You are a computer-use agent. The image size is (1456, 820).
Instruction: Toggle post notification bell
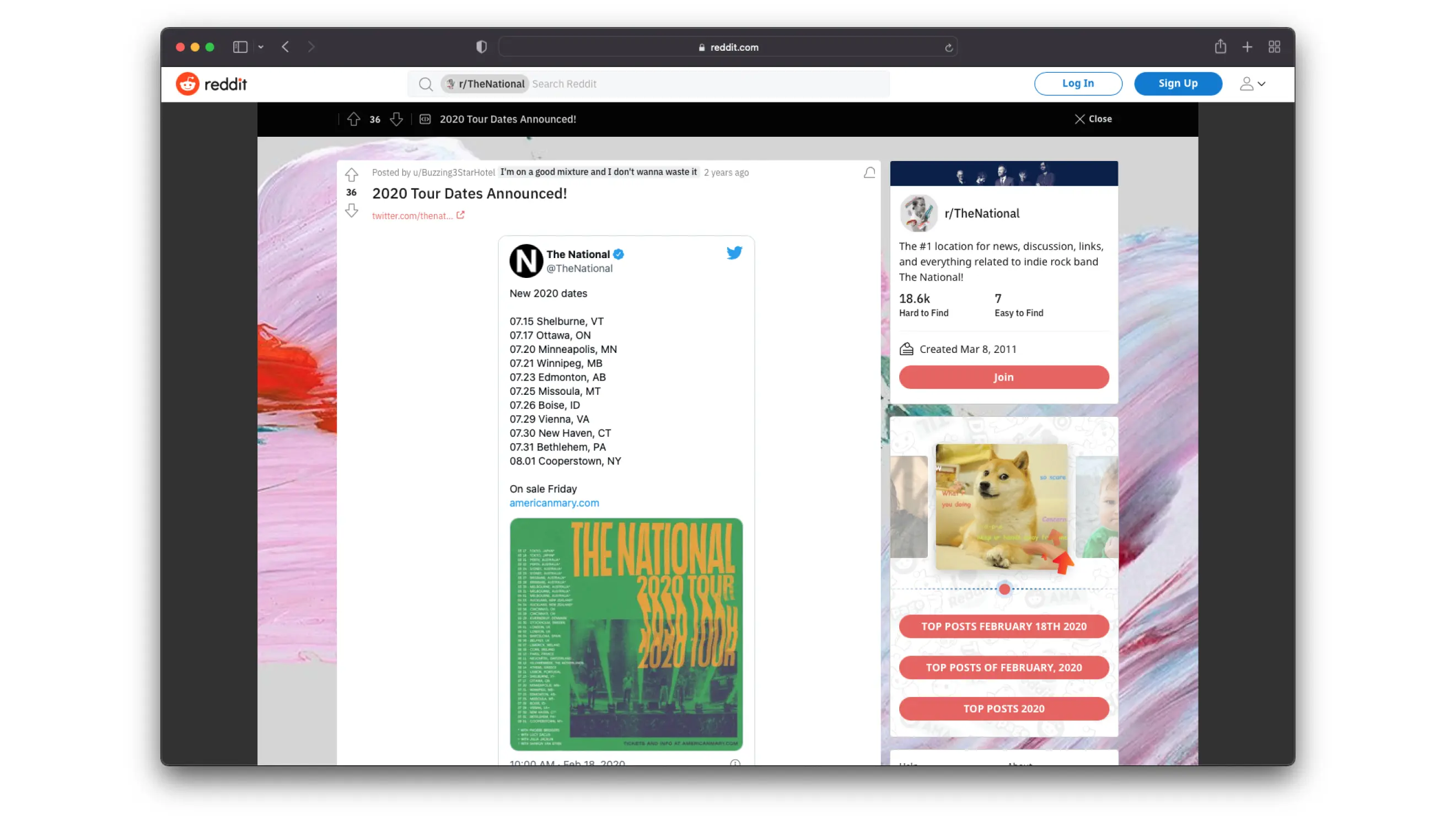[x=869, y=173]
